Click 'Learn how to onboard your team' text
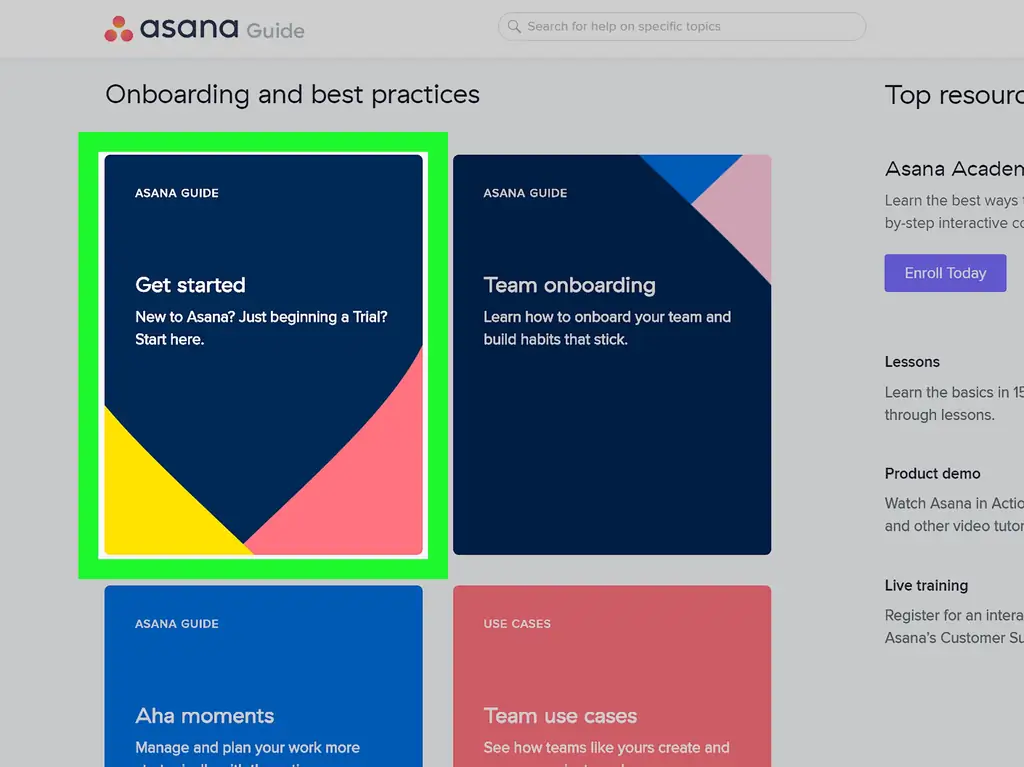1024x767 pixels. click(x=607, y=317)
